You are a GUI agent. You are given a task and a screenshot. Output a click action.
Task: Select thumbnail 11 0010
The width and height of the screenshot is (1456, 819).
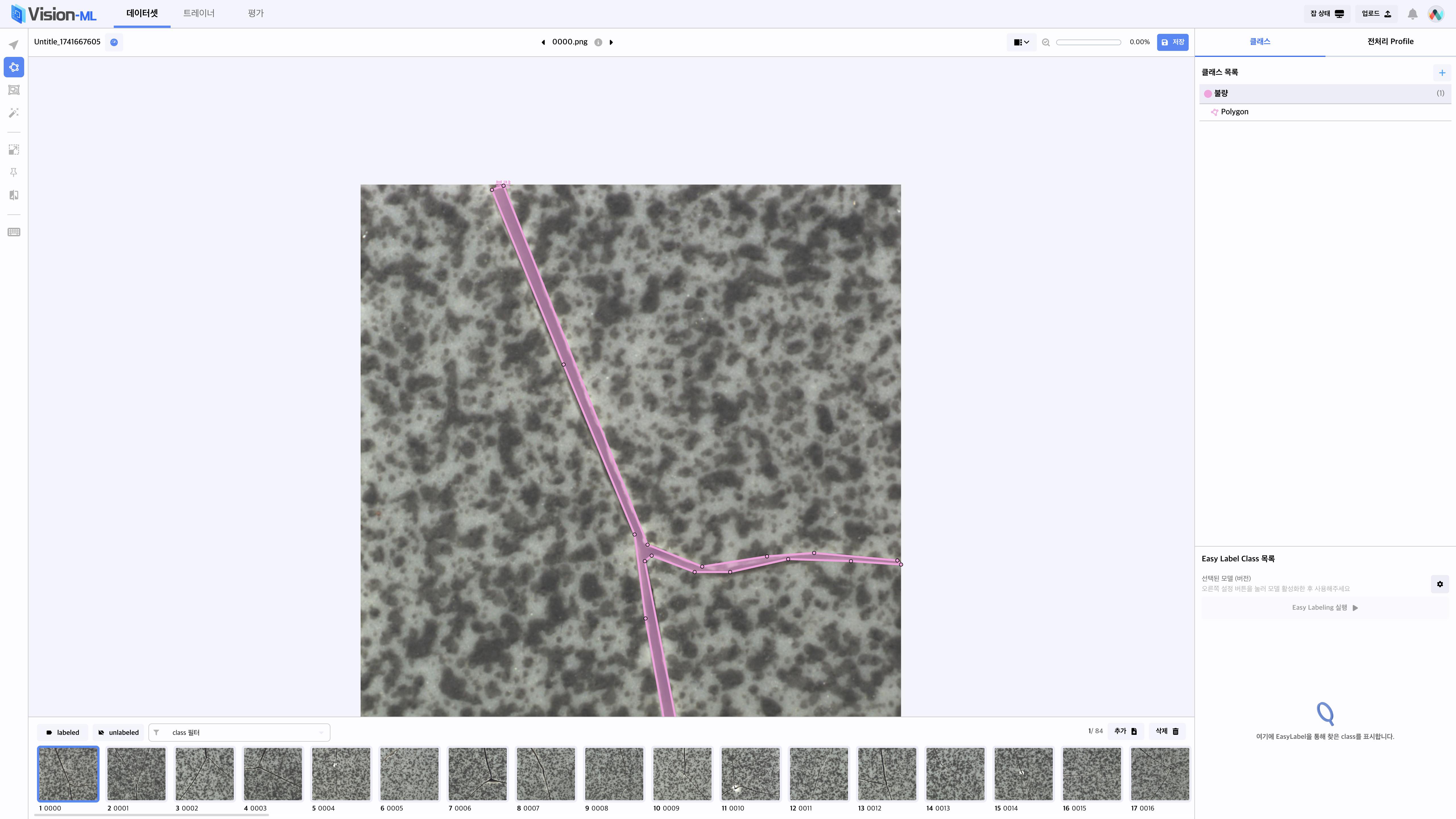751,774
